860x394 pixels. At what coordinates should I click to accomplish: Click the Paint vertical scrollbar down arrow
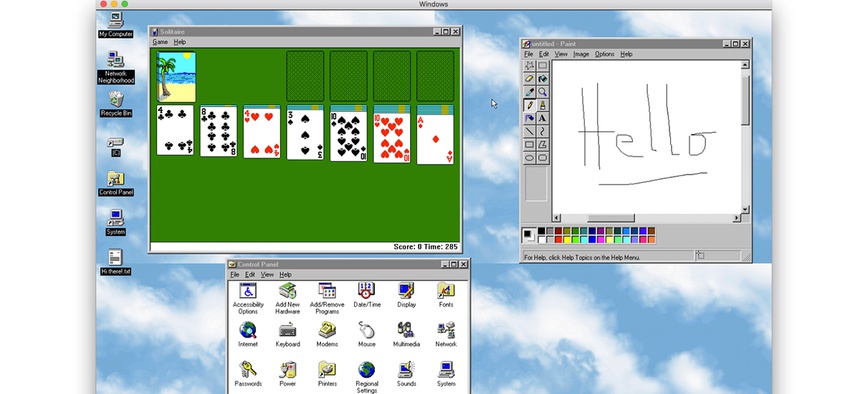[x=745, y=209]
